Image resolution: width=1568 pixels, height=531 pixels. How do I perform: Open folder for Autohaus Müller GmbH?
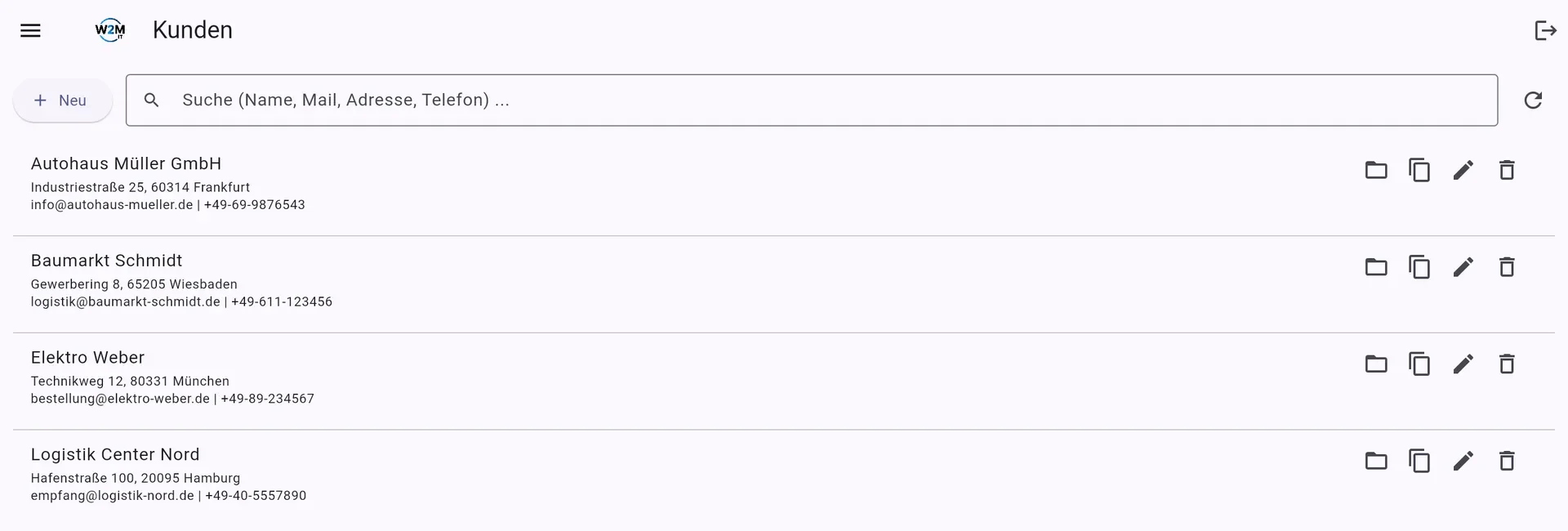click(1376, 170)
